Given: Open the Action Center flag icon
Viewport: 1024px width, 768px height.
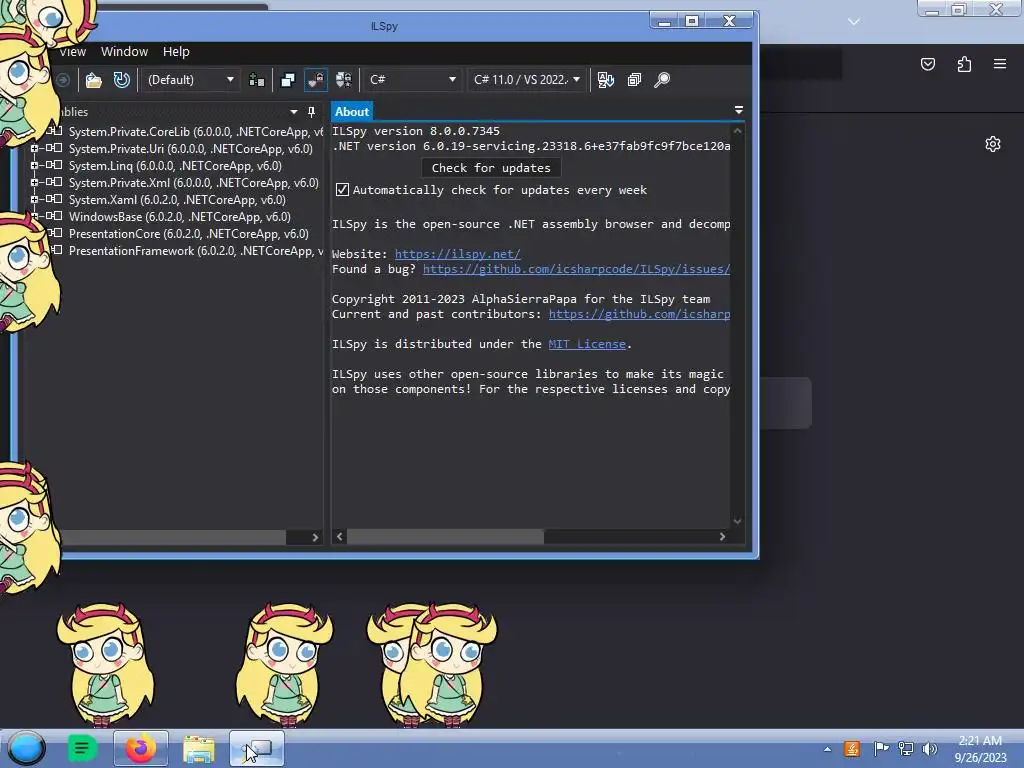Looking at the screenshot, I should click(881, 748).
